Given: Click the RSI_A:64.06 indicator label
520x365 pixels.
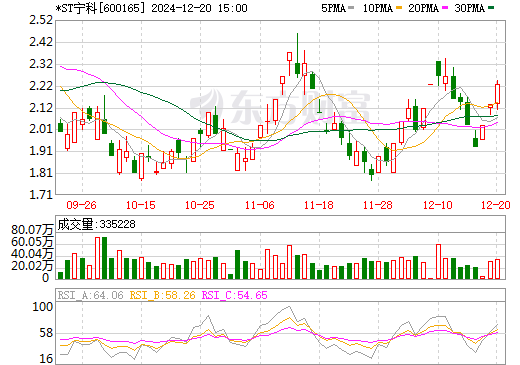Looking at the screenshot, I should pos(90,295).
